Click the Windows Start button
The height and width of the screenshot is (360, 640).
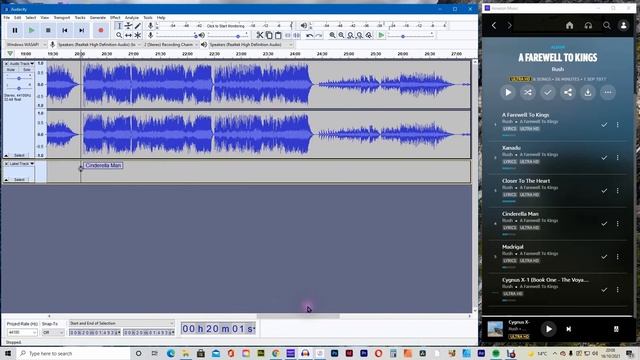(x=8, y=353)
